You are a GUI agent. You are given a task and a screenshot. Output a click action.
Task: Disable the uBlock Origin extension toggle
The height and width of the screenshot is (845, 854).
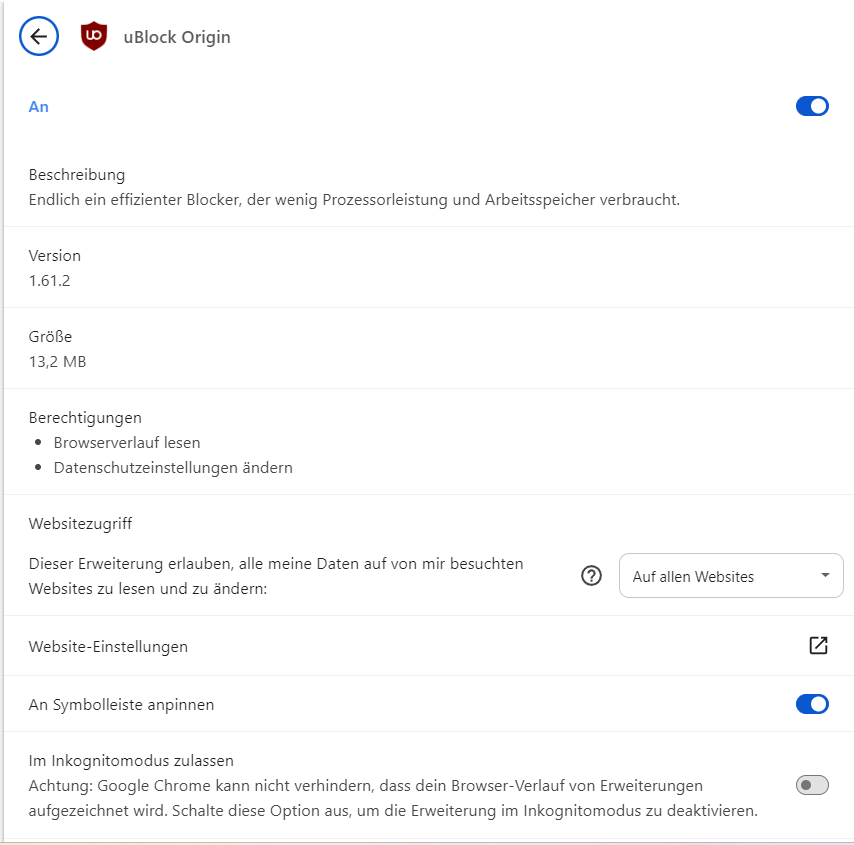coord(812,106)
